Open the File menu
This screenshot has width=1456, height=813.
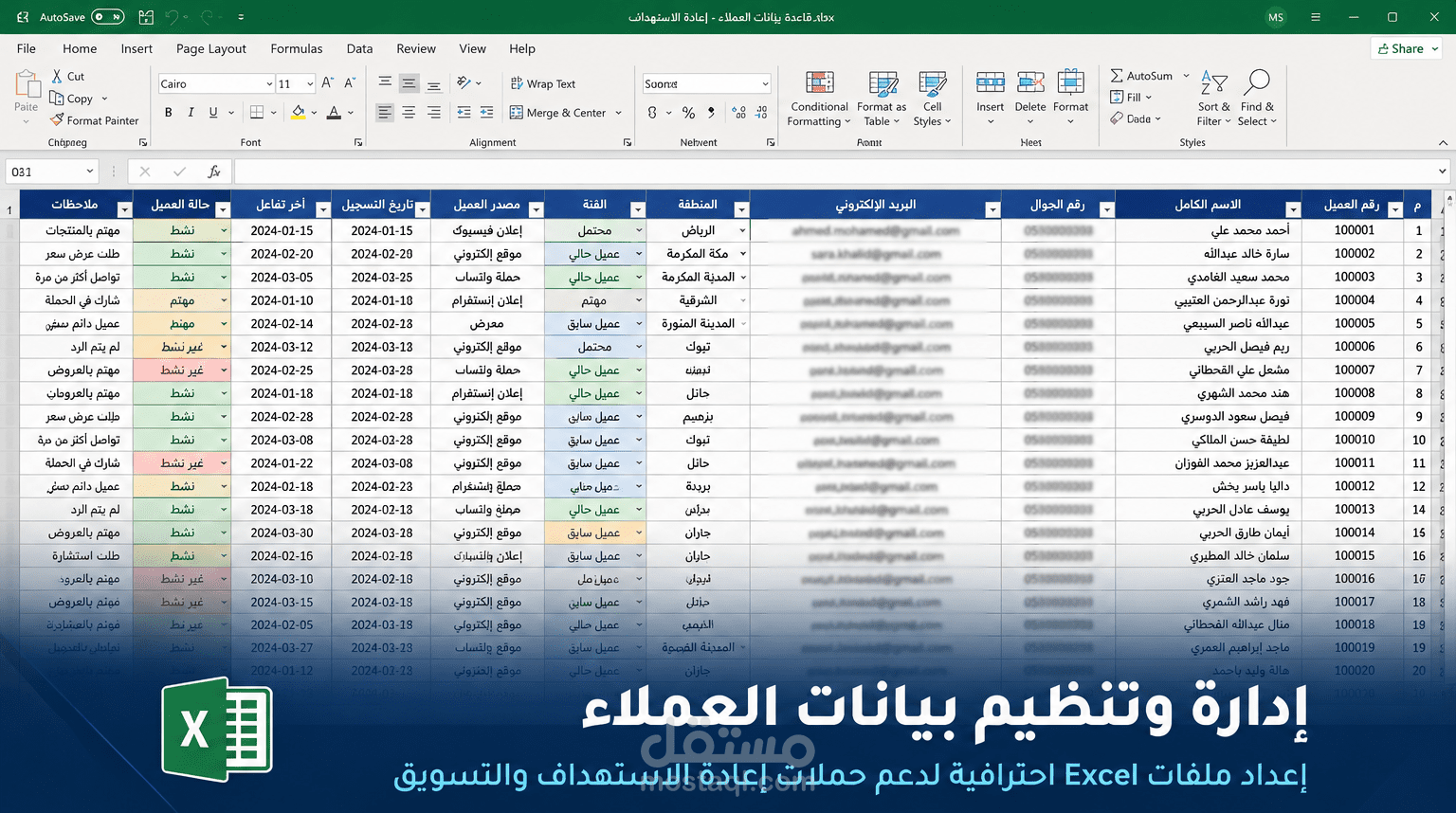tap(27, 48)
